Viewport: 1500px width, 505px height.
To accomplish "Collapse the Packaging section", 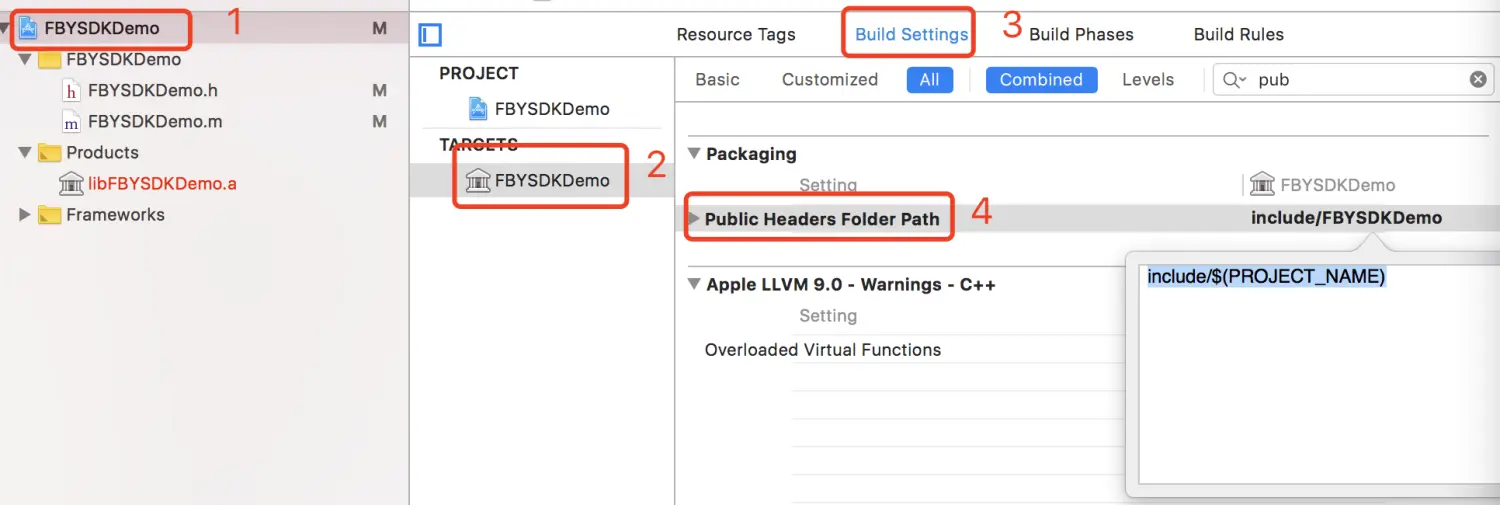I will click(694, 154).
